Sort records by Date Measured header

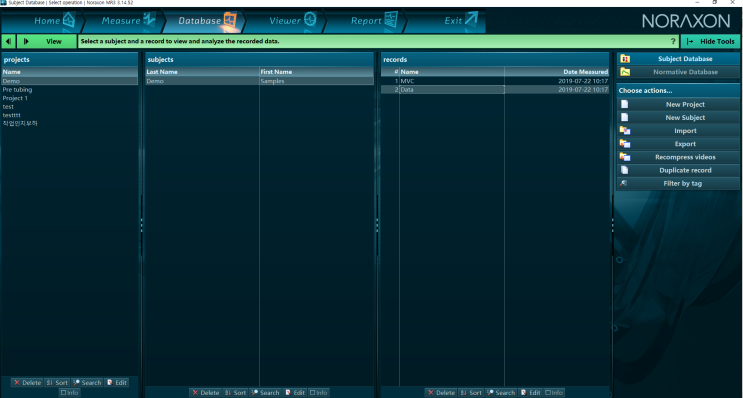(x=557, y=72)
